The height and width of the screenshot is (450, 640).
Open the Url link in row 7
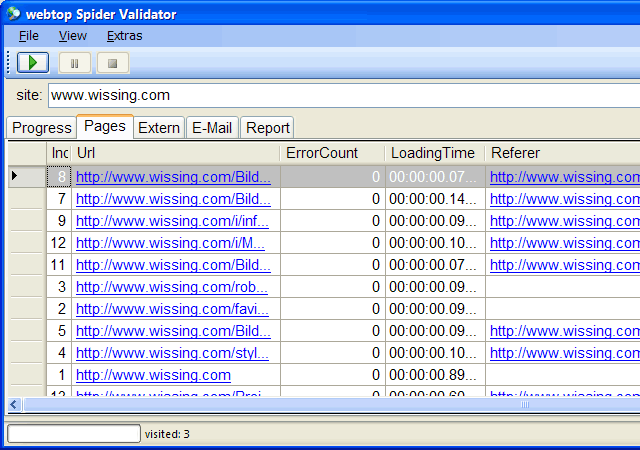tap(173, 199)
